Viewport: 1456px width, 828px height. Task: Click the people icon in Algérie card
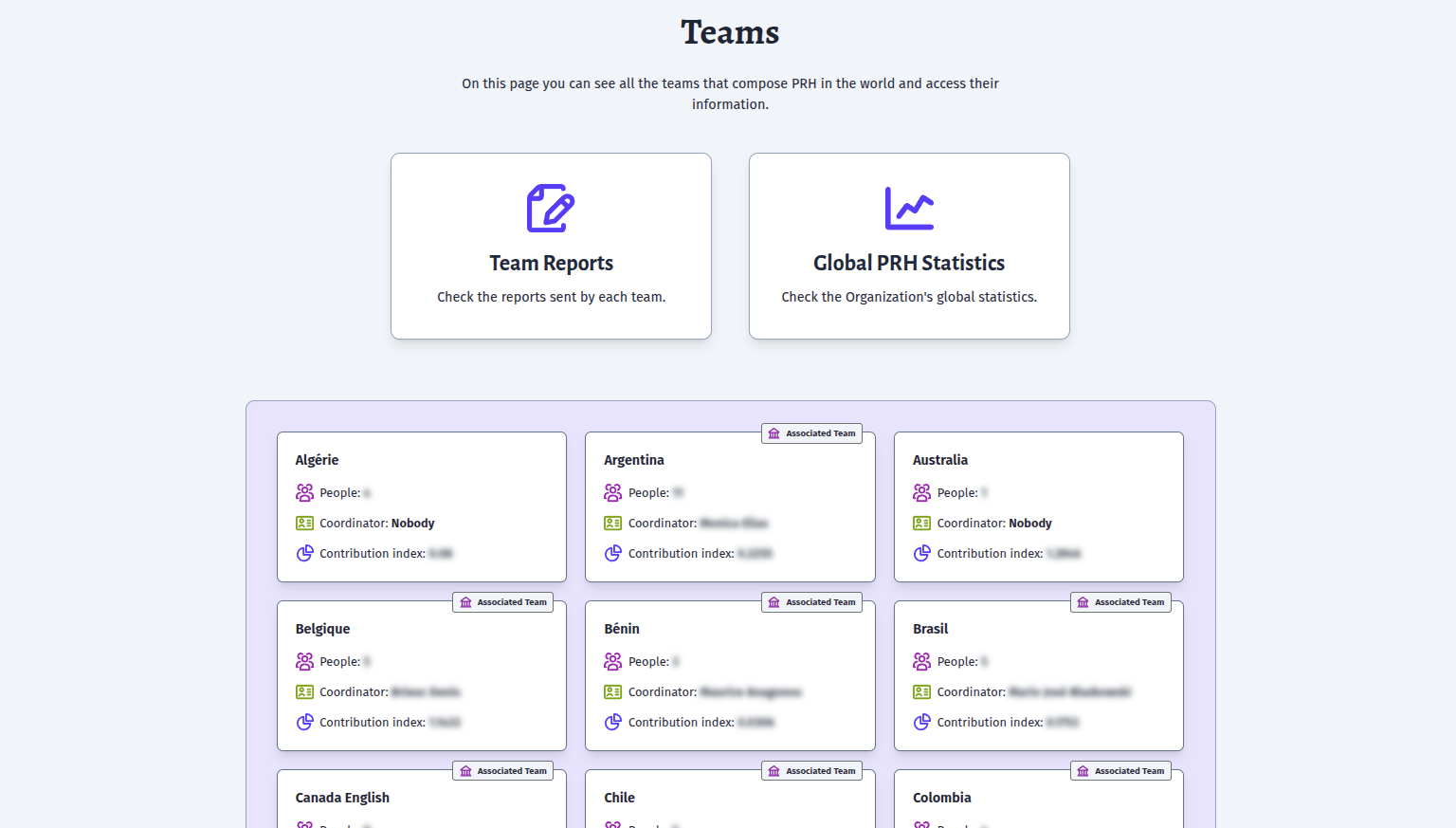pyautogui.click(x=304, y=492)
